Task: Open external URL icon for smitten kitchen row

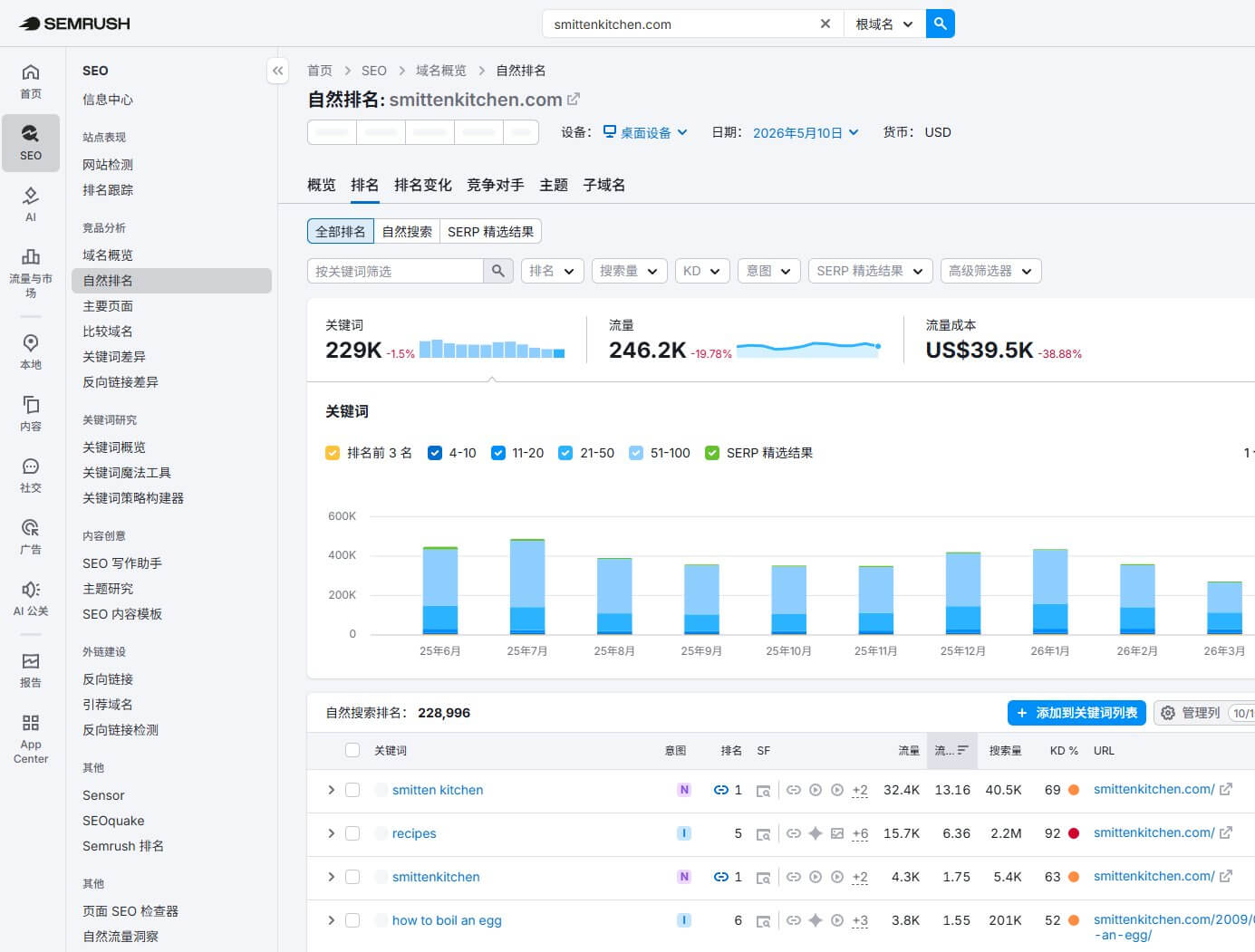Action: [1226, 789]
